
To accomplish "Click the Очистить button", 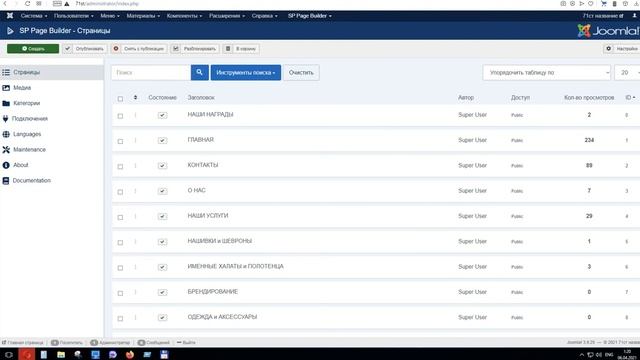I will point(301,73).
